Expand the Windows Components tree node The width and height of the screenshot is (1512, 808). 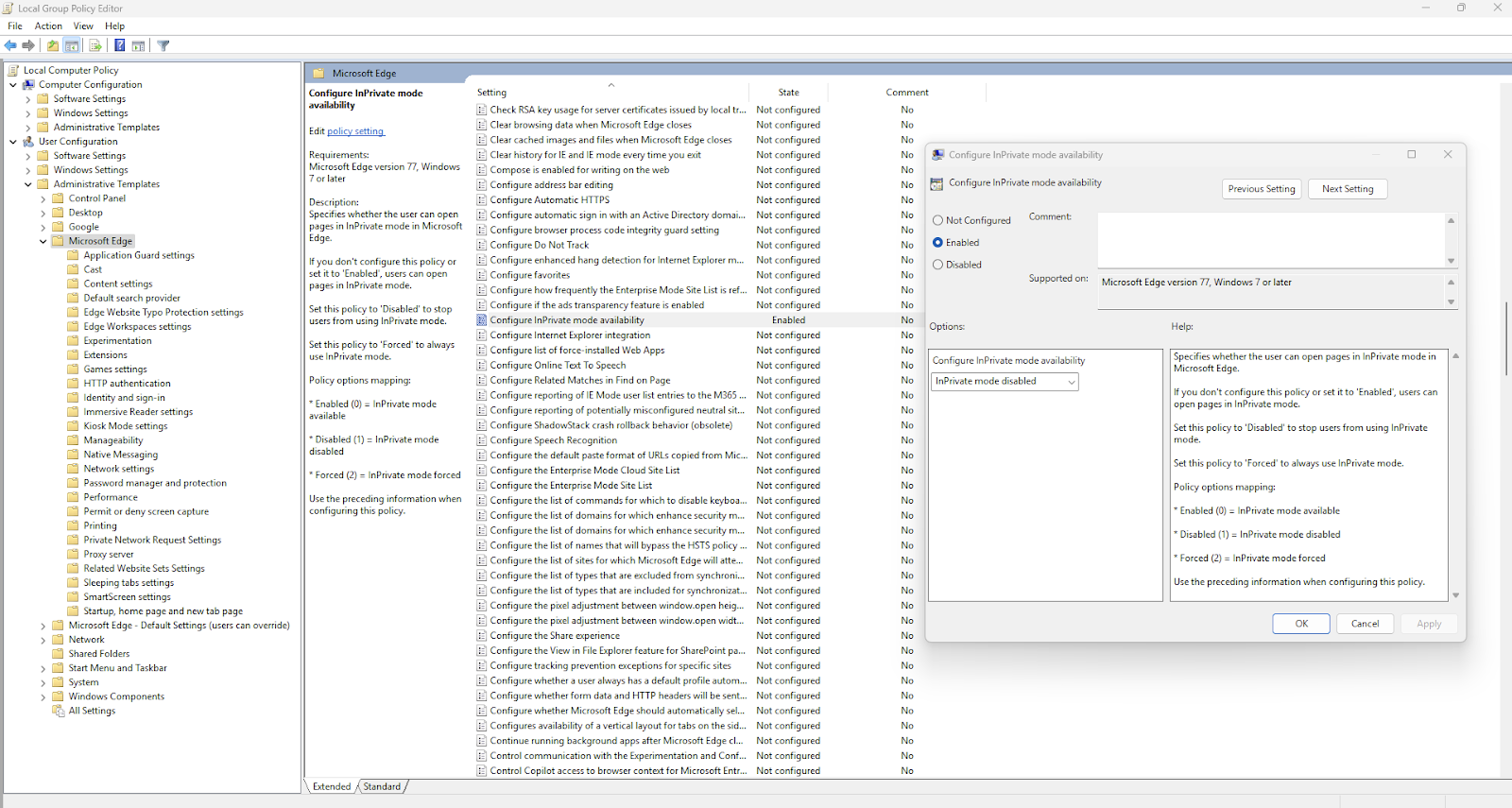[43, 696]
